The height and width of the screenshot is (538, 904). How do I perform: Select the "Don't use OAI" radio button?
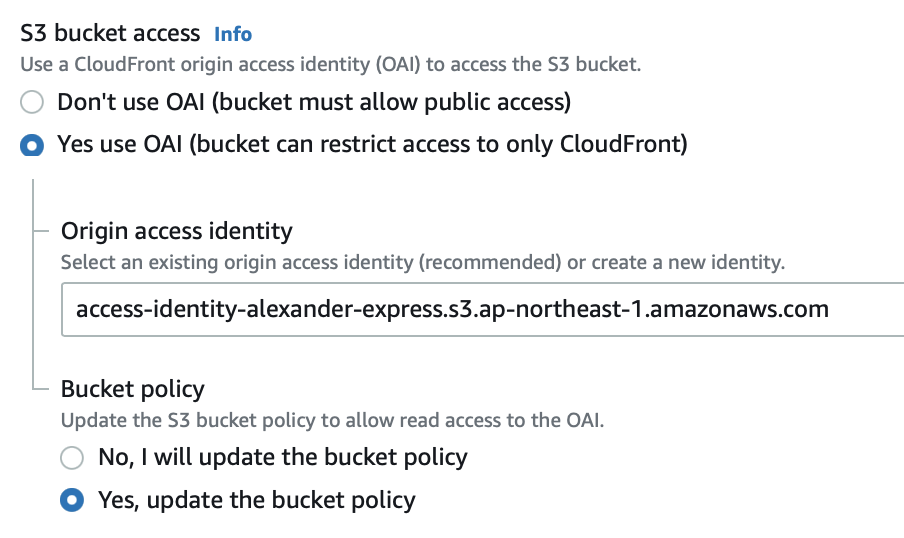[34, 102]
